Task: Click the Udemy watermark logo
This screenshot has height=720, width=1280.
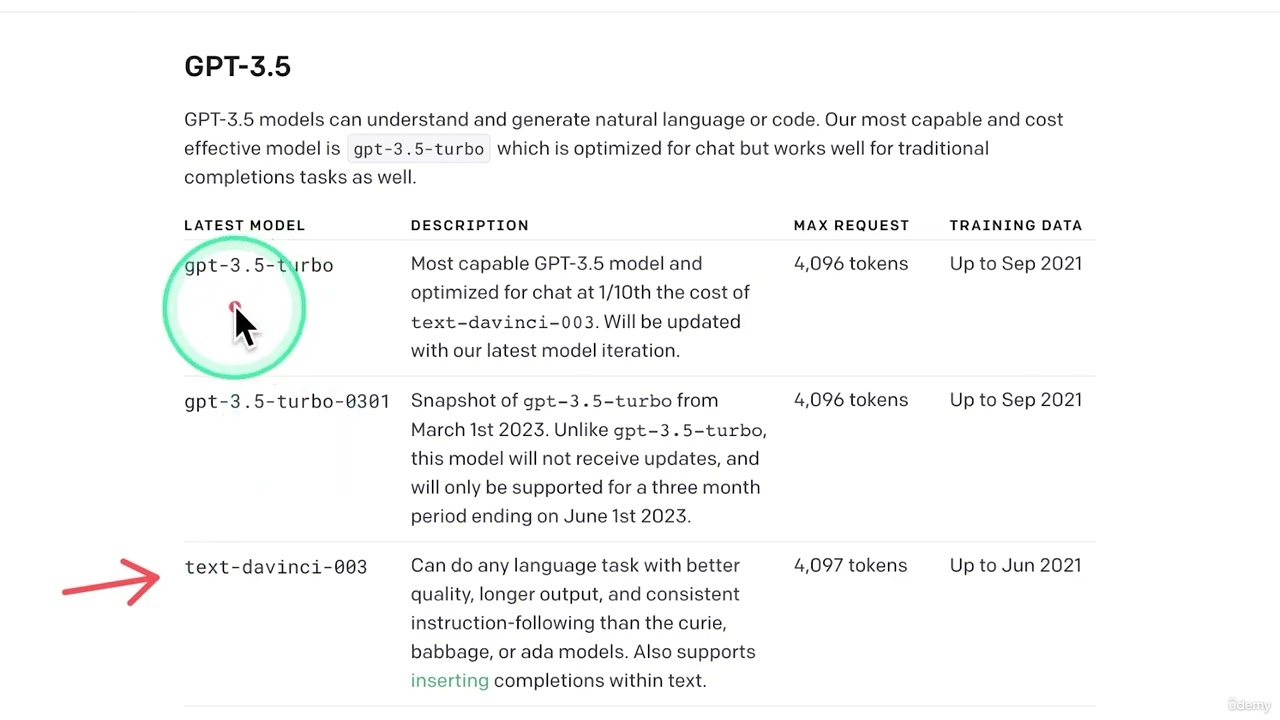Action: pos(1249,705)
